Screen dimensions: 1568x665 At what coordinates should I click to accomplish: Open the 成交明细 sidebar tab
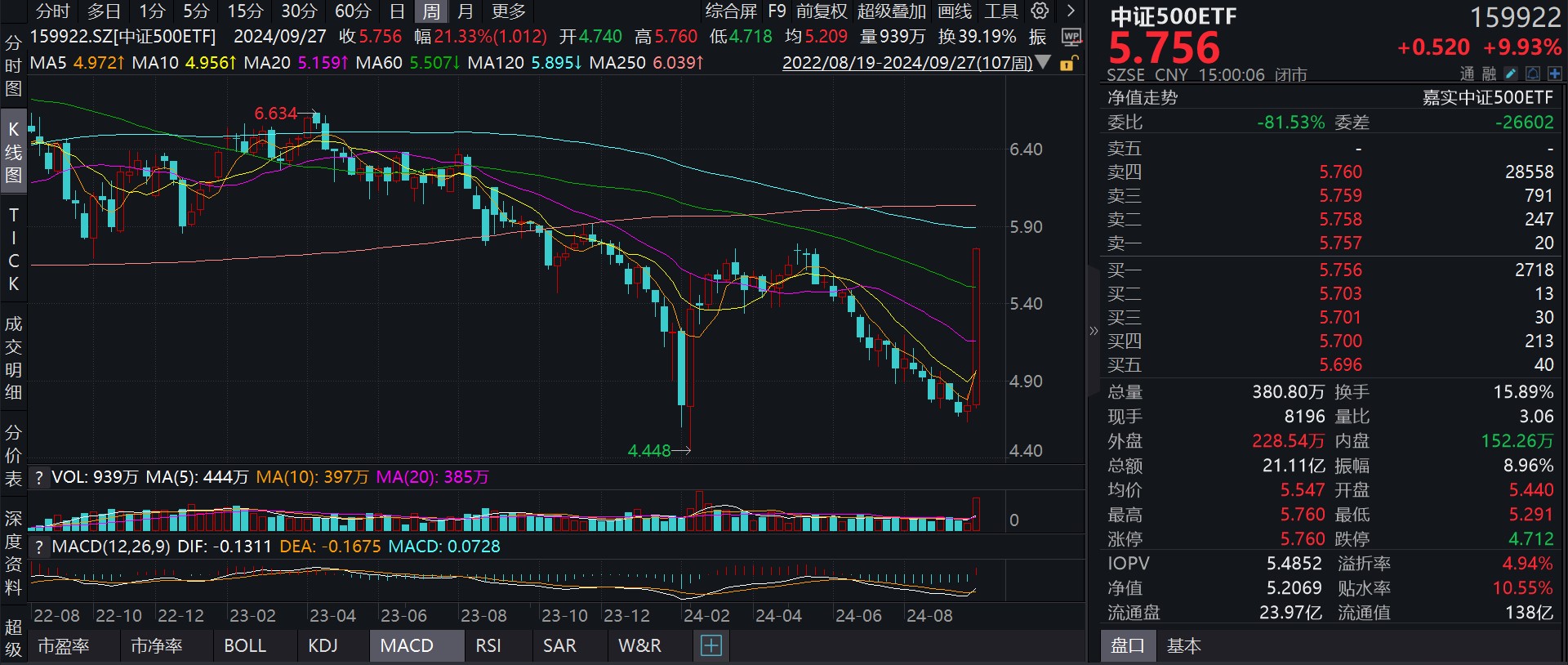pos(13,358)
